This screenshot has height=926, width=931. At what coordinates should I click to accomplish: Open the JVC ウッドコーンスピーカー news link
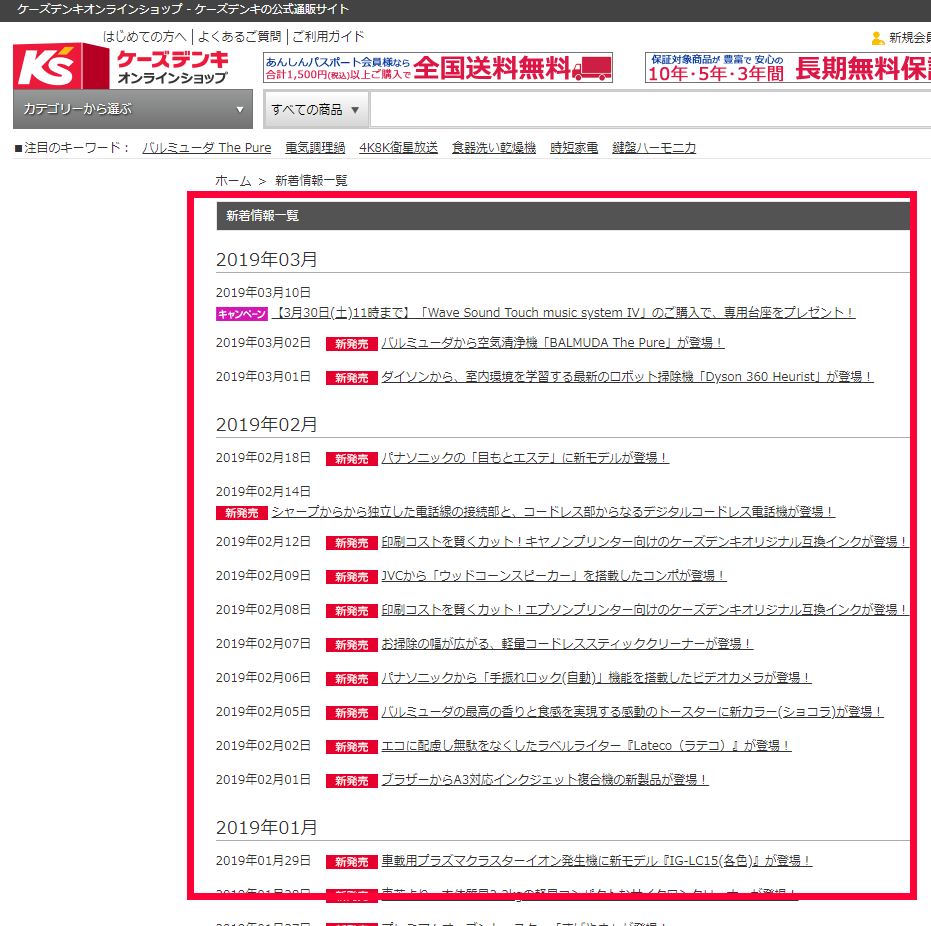pos(553,576)
